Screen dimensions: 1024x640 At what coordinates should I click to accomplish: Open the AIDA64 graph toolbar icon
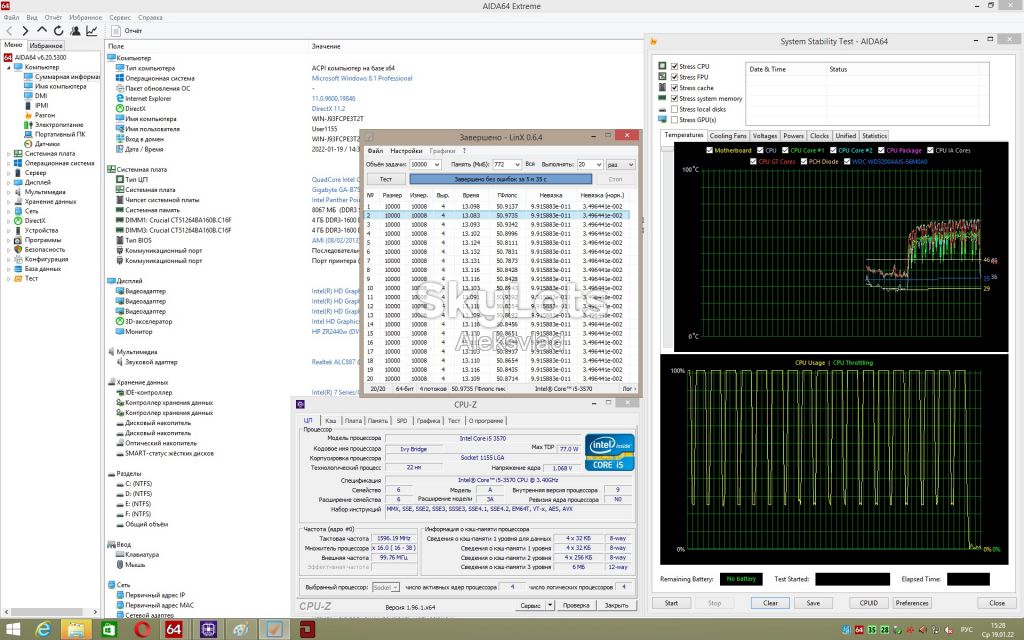(91, 31)
